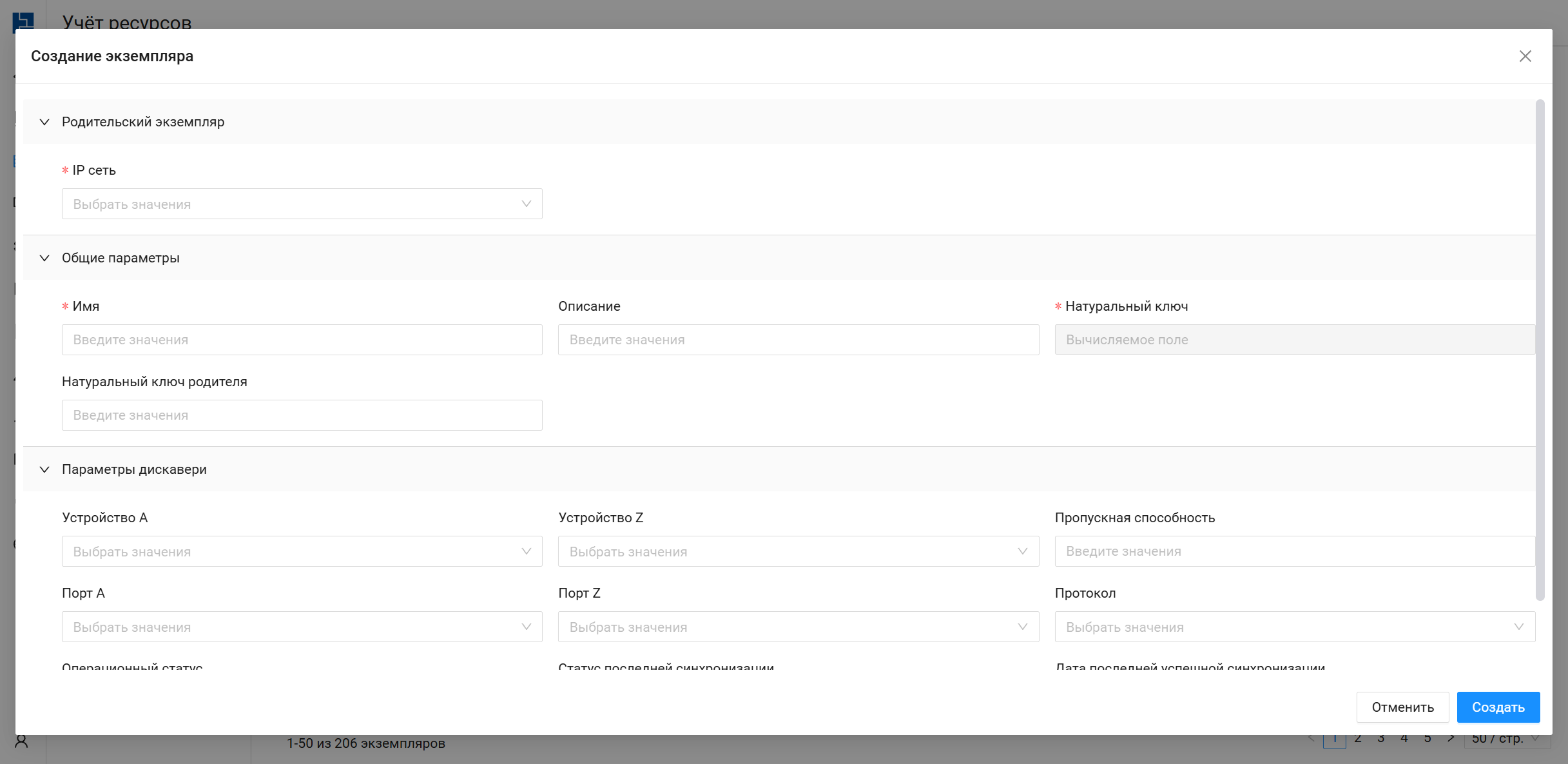
Task: Collapse the Родительский экземпляр section
Action: point(44,122)
